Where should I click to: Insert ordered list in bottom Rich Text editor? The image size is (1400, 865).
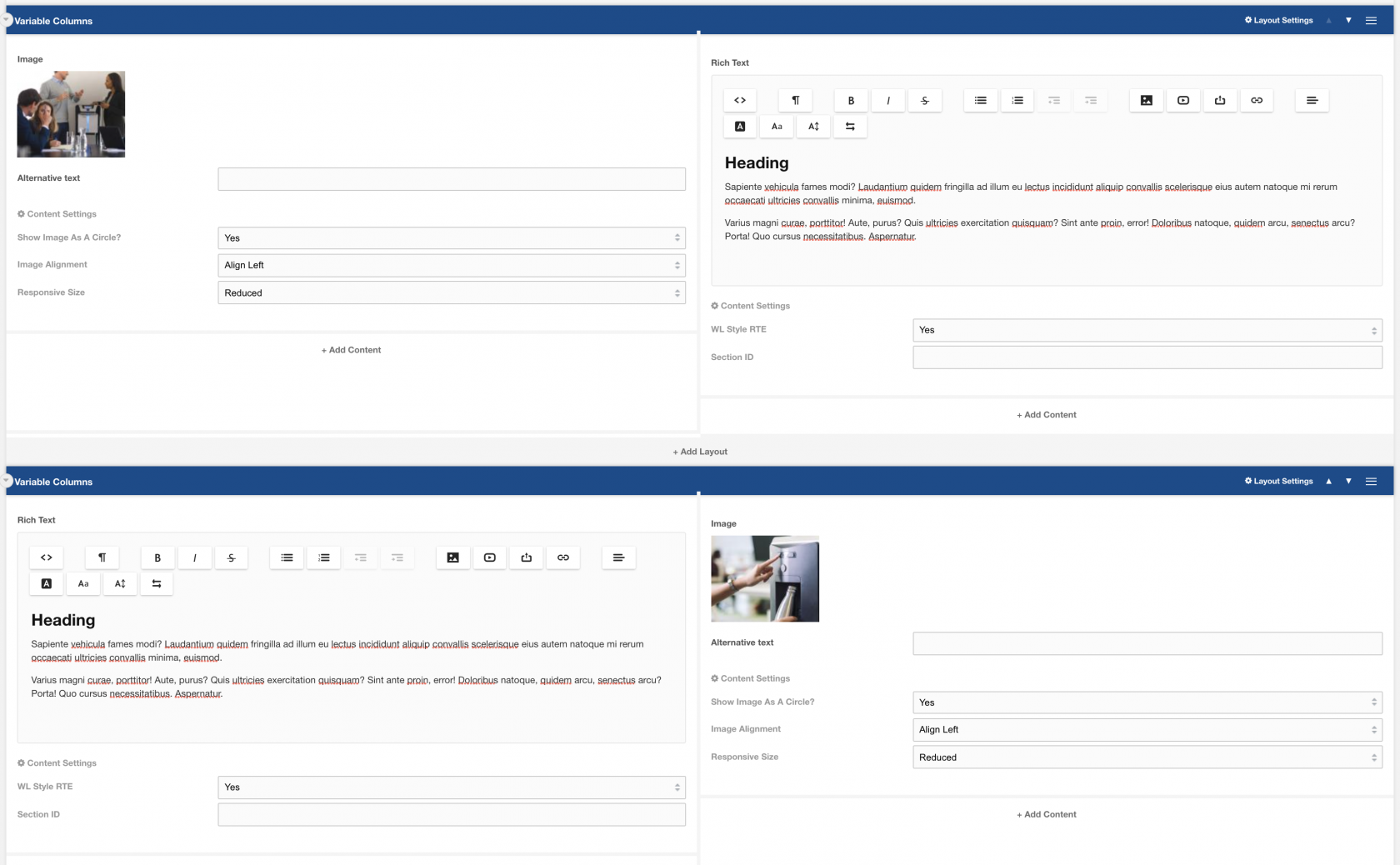324,557
